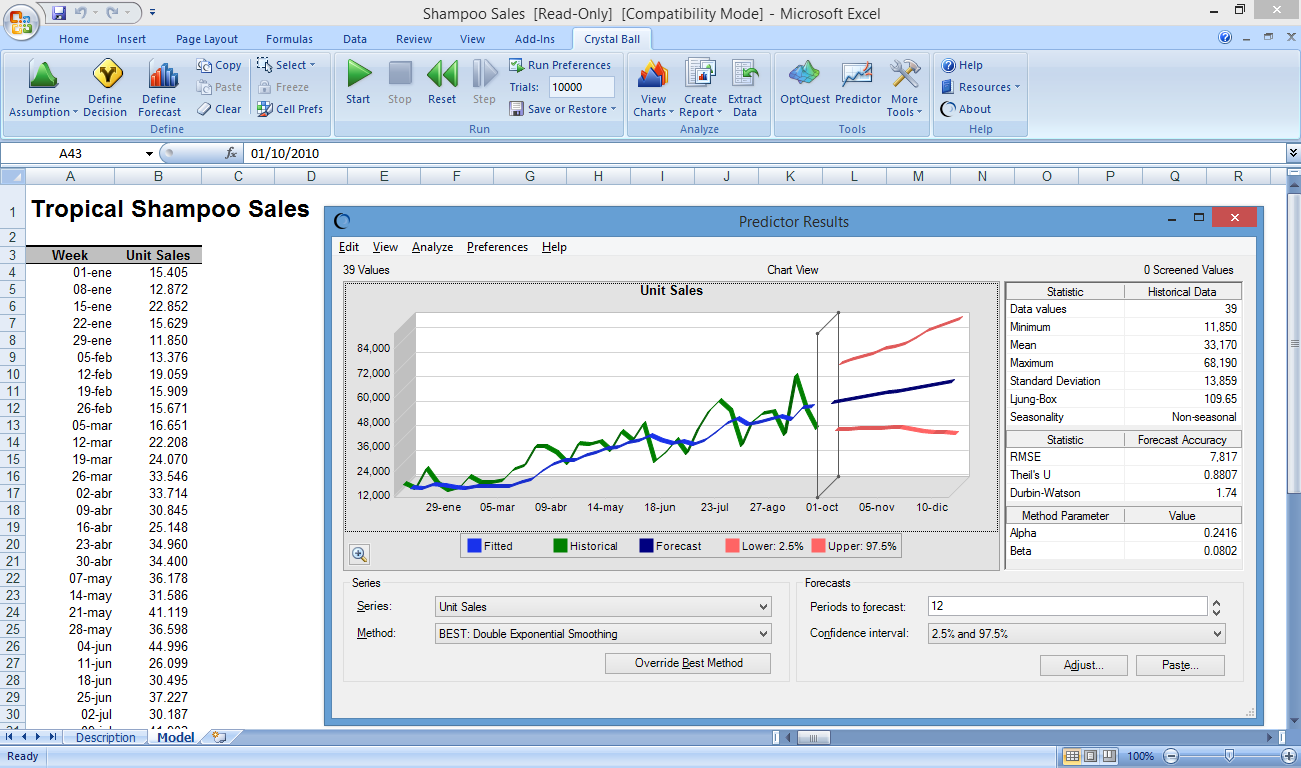Switch to Normal view in status bar
Viewport: 1301px width, 768px height.
[1072, 756]
